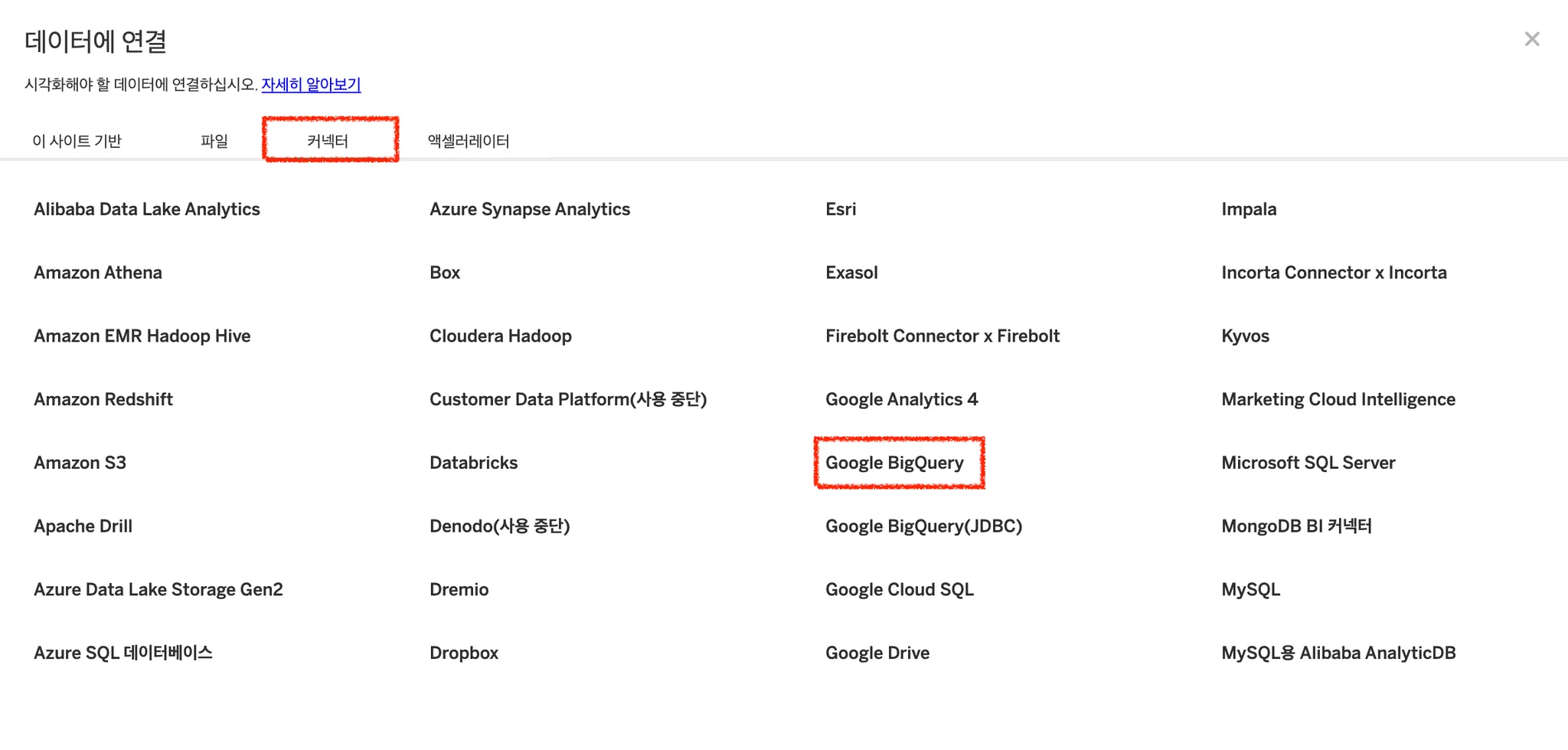
Task: Select the Box connector
Action: 445,273
